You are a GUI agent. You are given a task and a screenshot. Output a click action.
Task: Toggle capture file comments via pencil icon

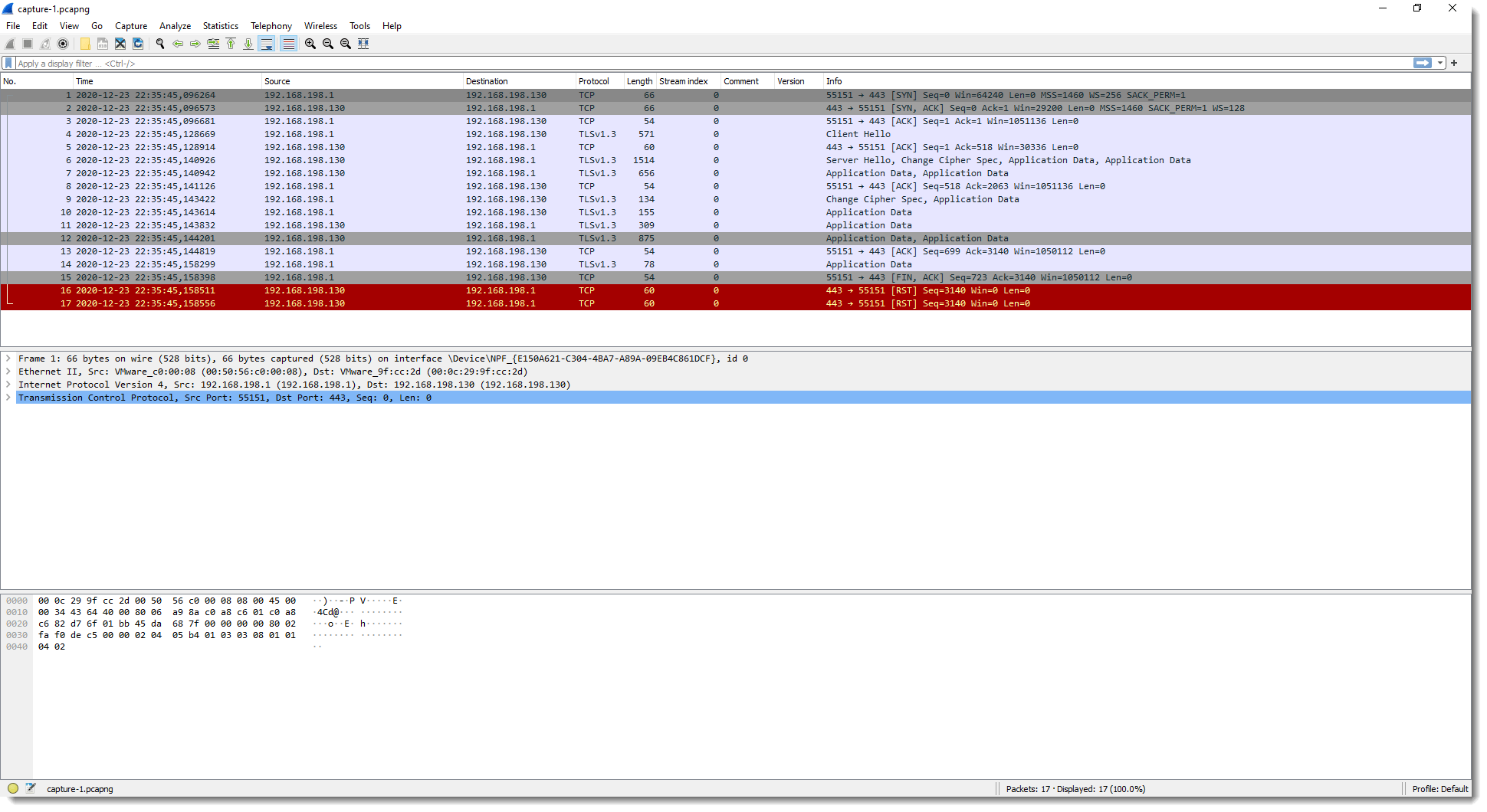[x=31, y=788]
